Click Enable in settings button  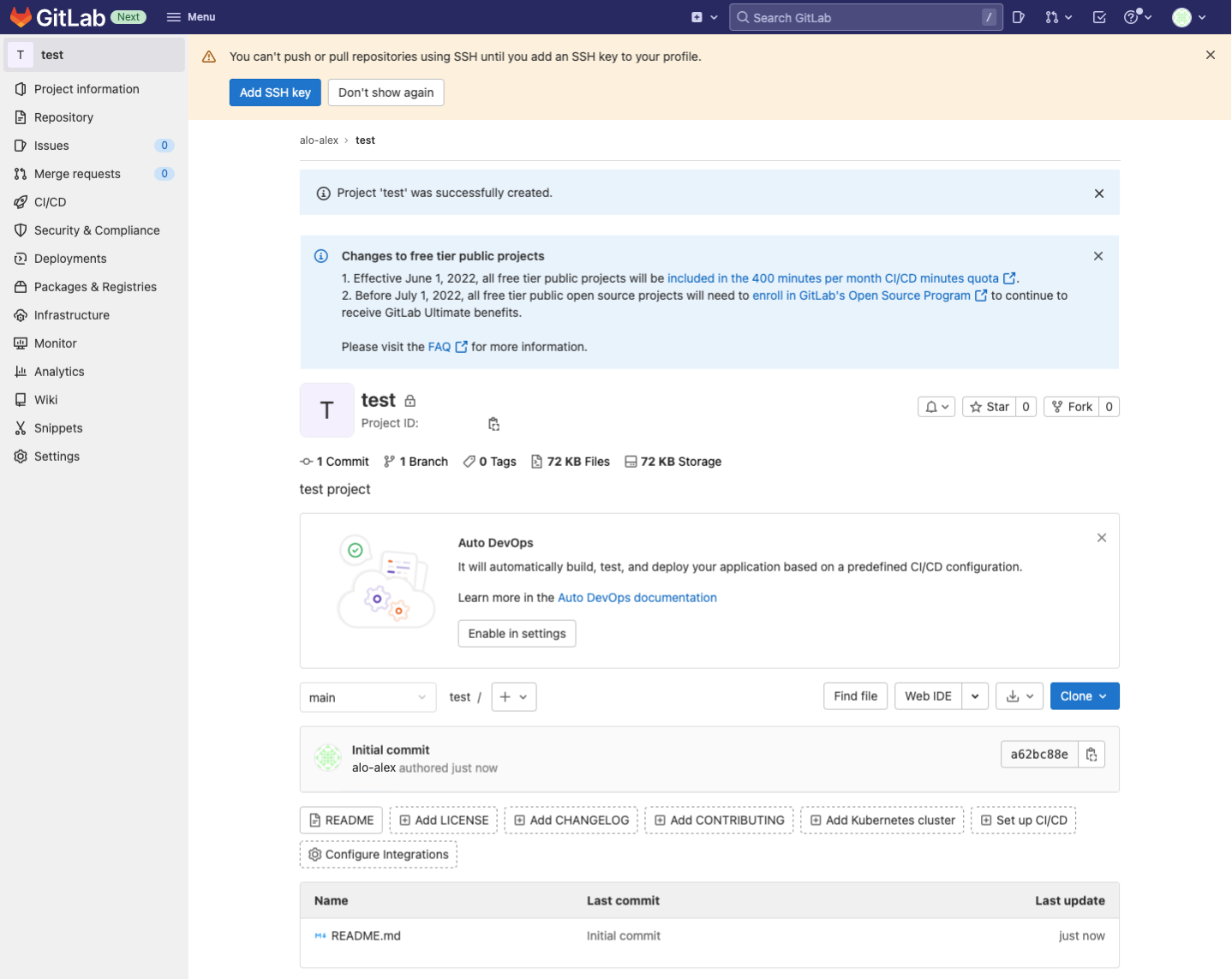click(517, 634)
